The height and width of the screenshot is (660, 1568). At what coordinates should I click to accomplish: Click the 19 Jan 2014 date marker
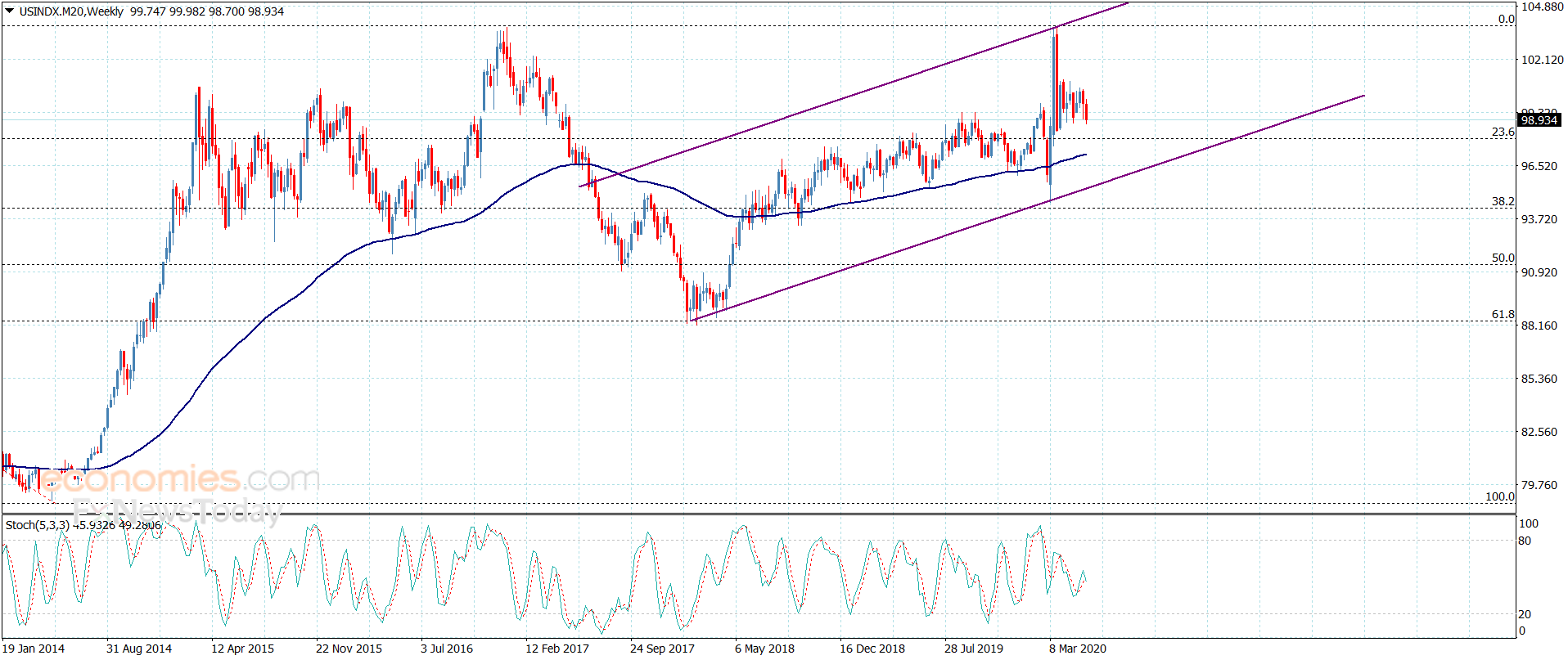tap(34, 649)
